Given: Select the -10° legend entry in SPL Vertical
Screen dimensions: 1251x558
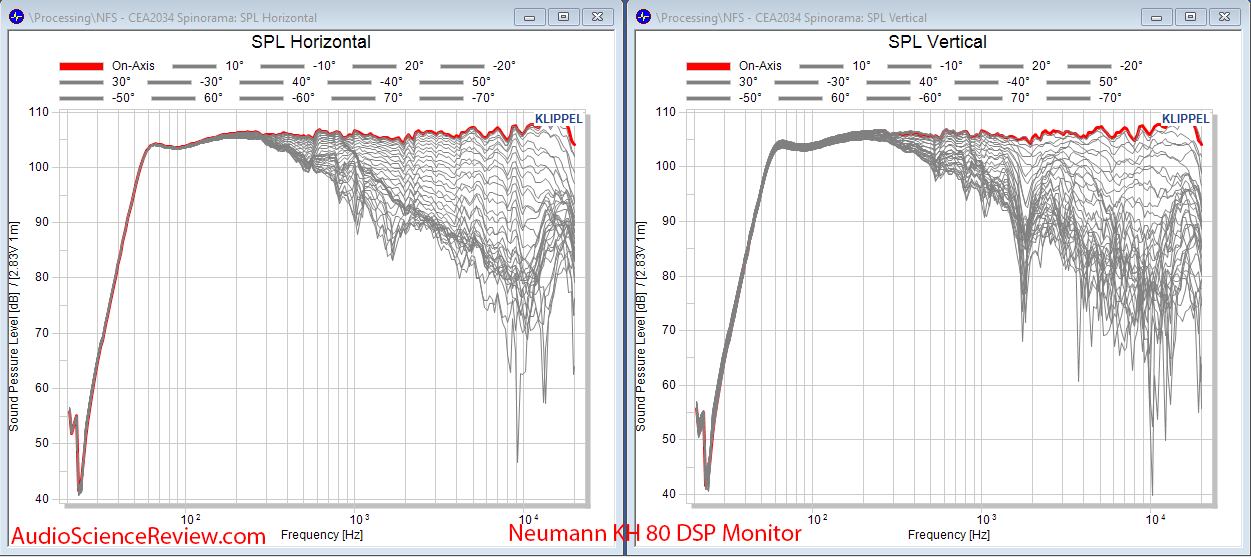Looking at the screenshot, I should point(924,66).
